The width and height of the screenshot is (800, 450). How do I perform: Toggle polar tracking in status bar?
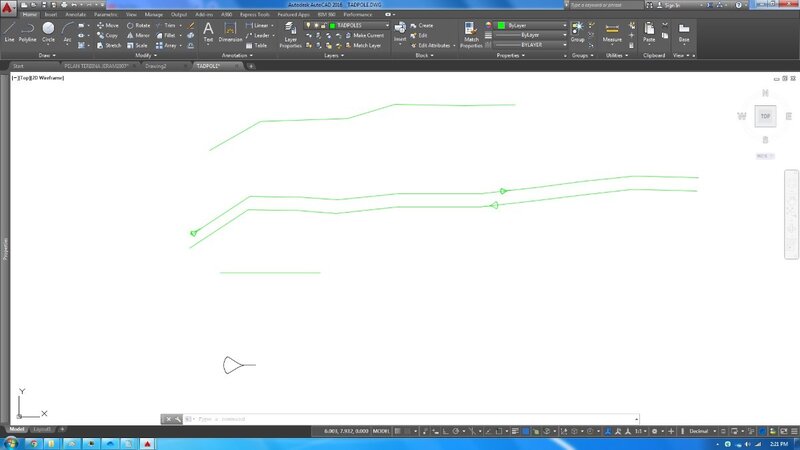click(x=456, y=431)
